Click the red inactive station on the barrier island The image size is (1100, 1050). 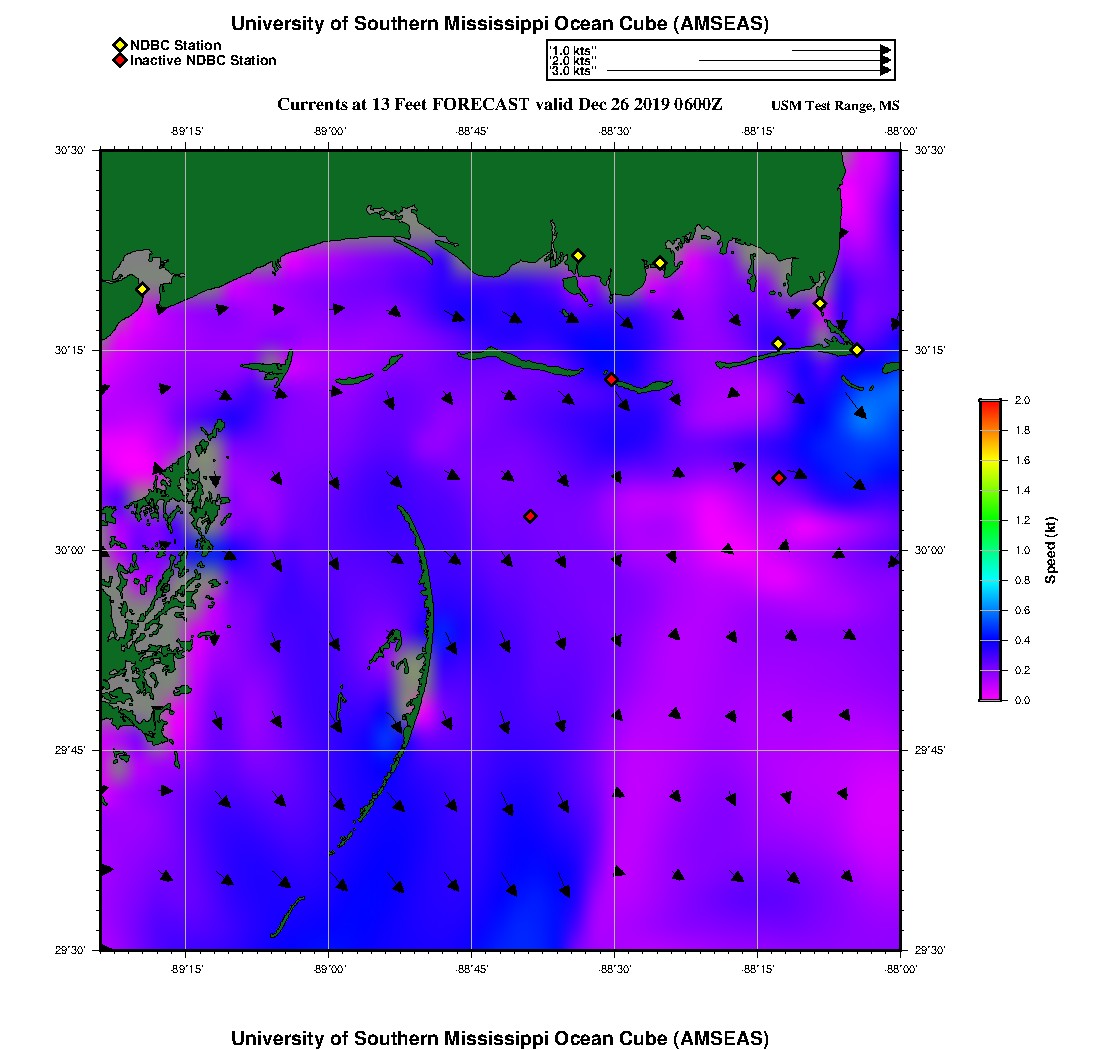click(x=611, y=379)
